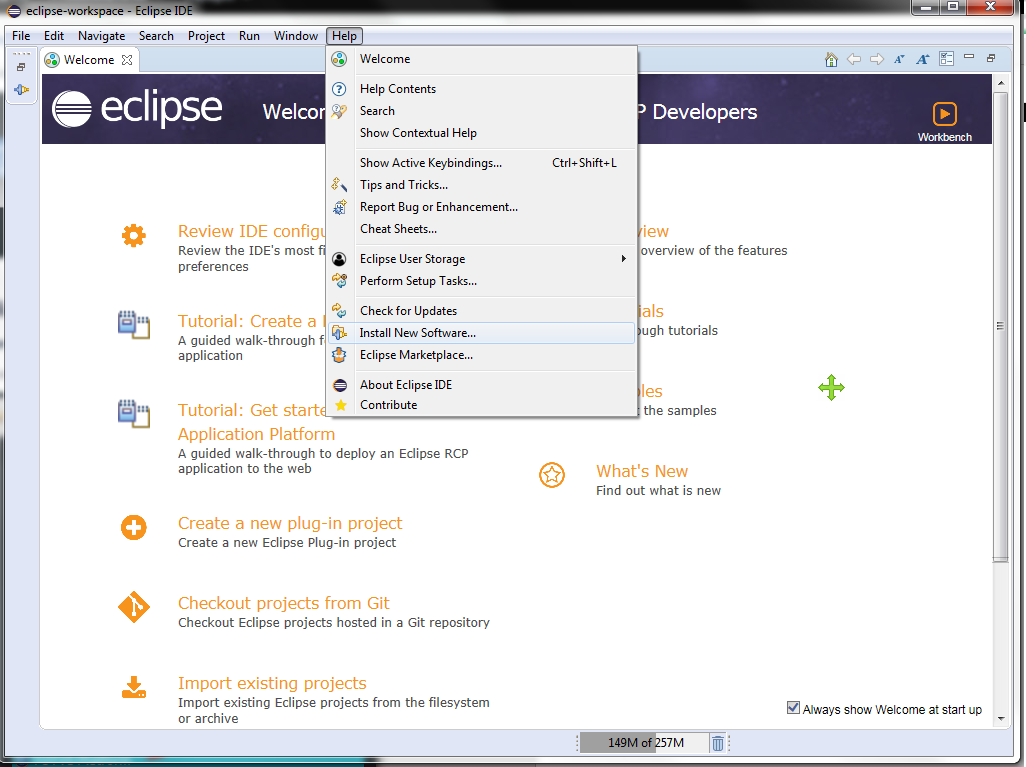The height and width of the screenshot is (767, 1026).
Task: Open Review IDE configuration link
Action: point(251,231)
